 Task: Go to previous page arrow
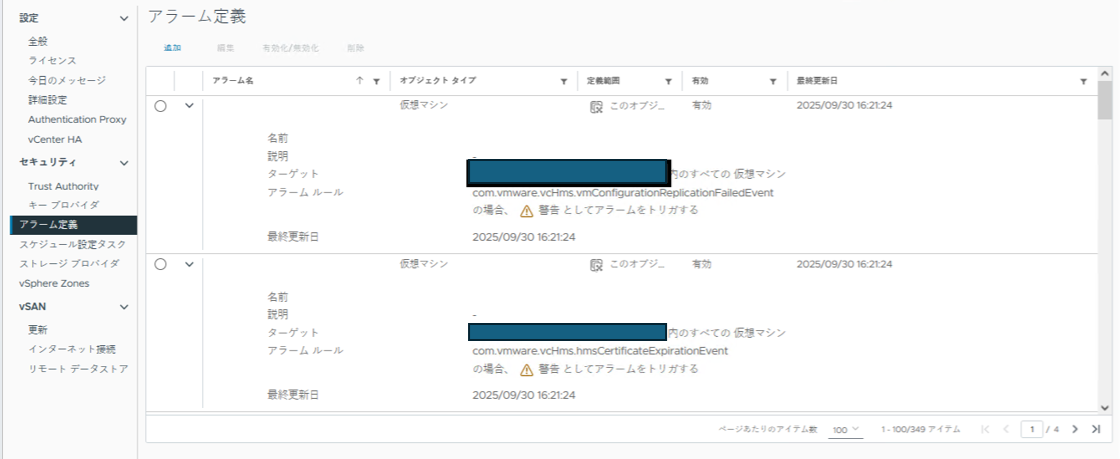pos(1006,429)
